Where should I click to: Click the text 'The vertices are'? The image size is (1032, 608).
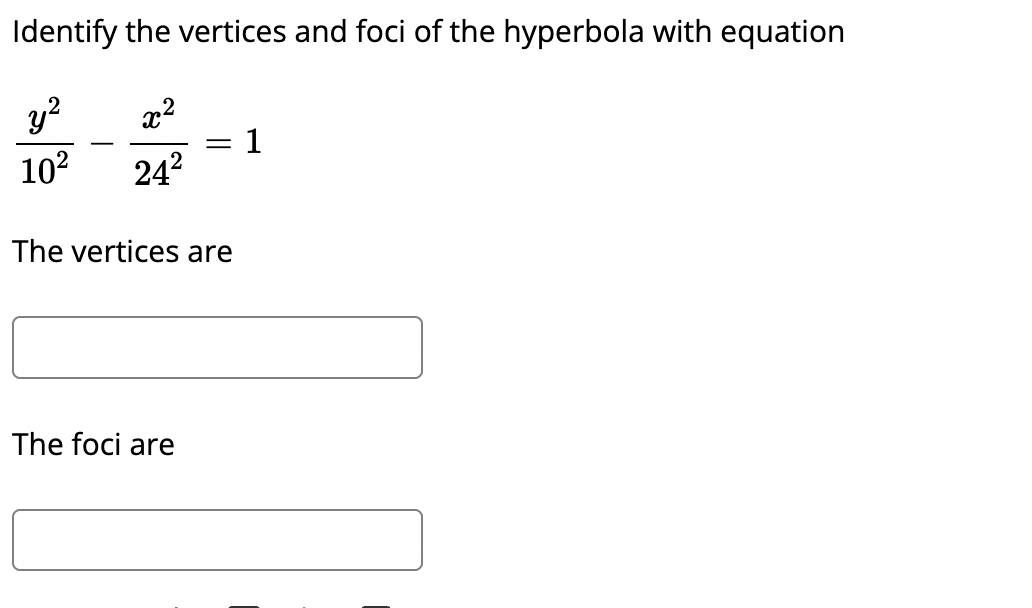(122, 252)
